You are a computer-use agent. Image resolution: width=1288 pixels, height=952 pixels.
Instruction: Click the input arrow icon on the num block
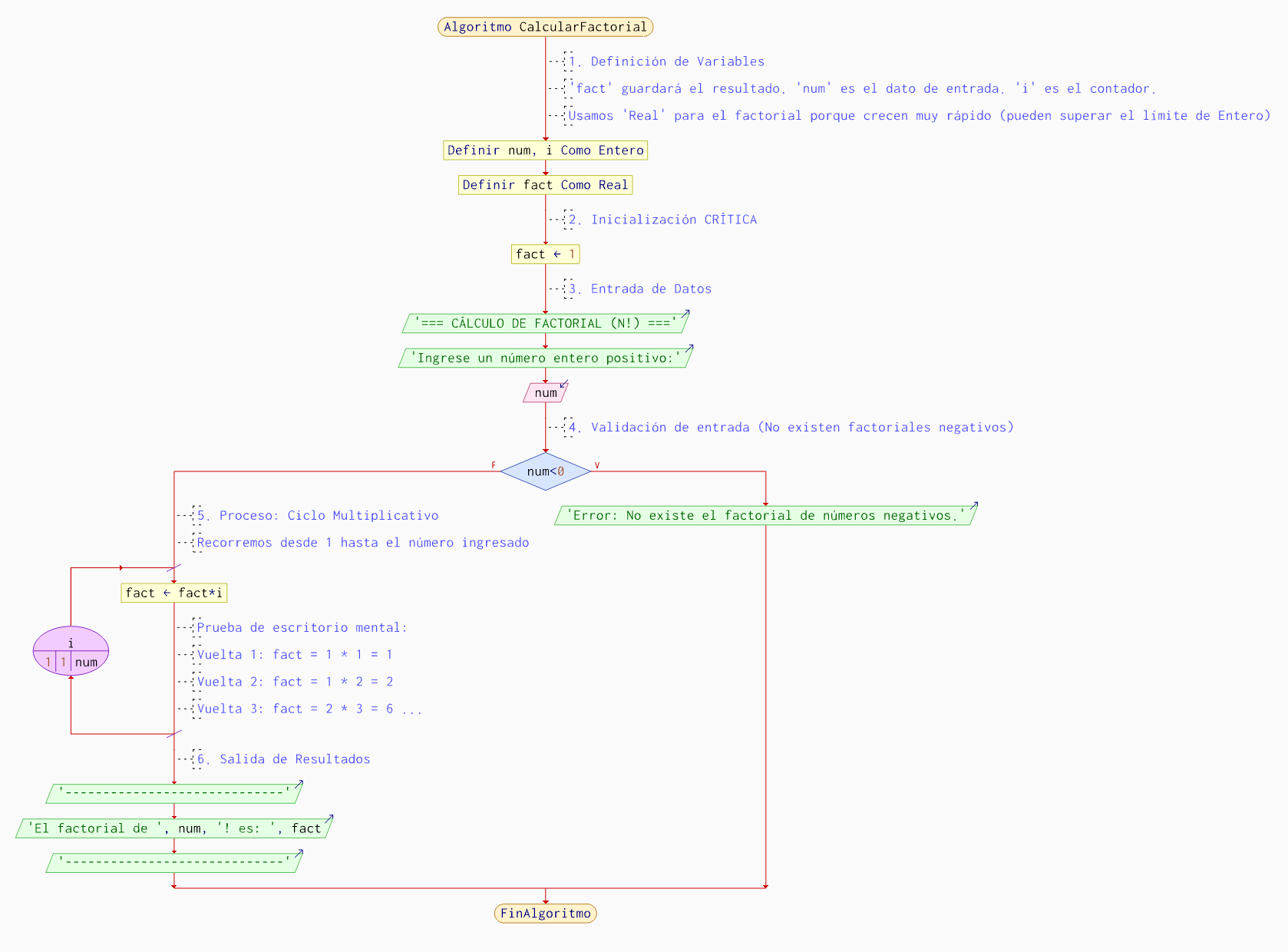(564, 384)
